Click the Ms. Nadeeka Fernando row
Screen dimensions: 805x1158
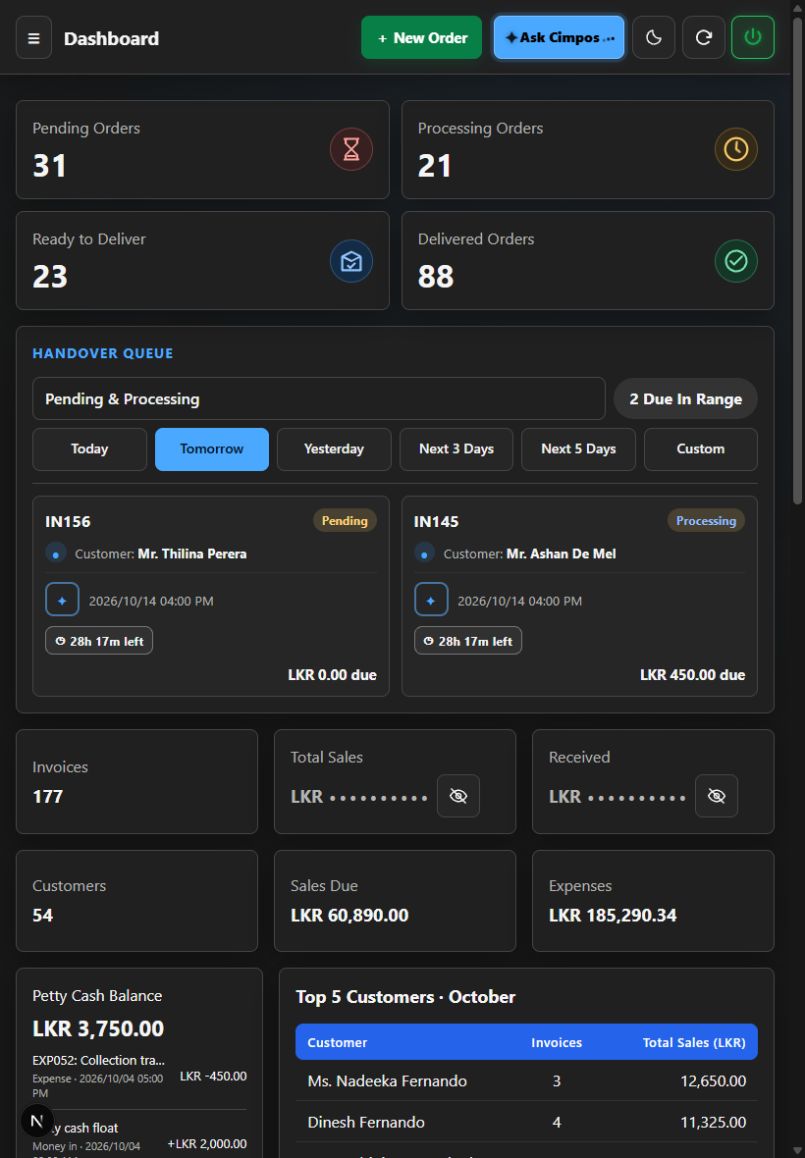click(x=527, y=1081)
